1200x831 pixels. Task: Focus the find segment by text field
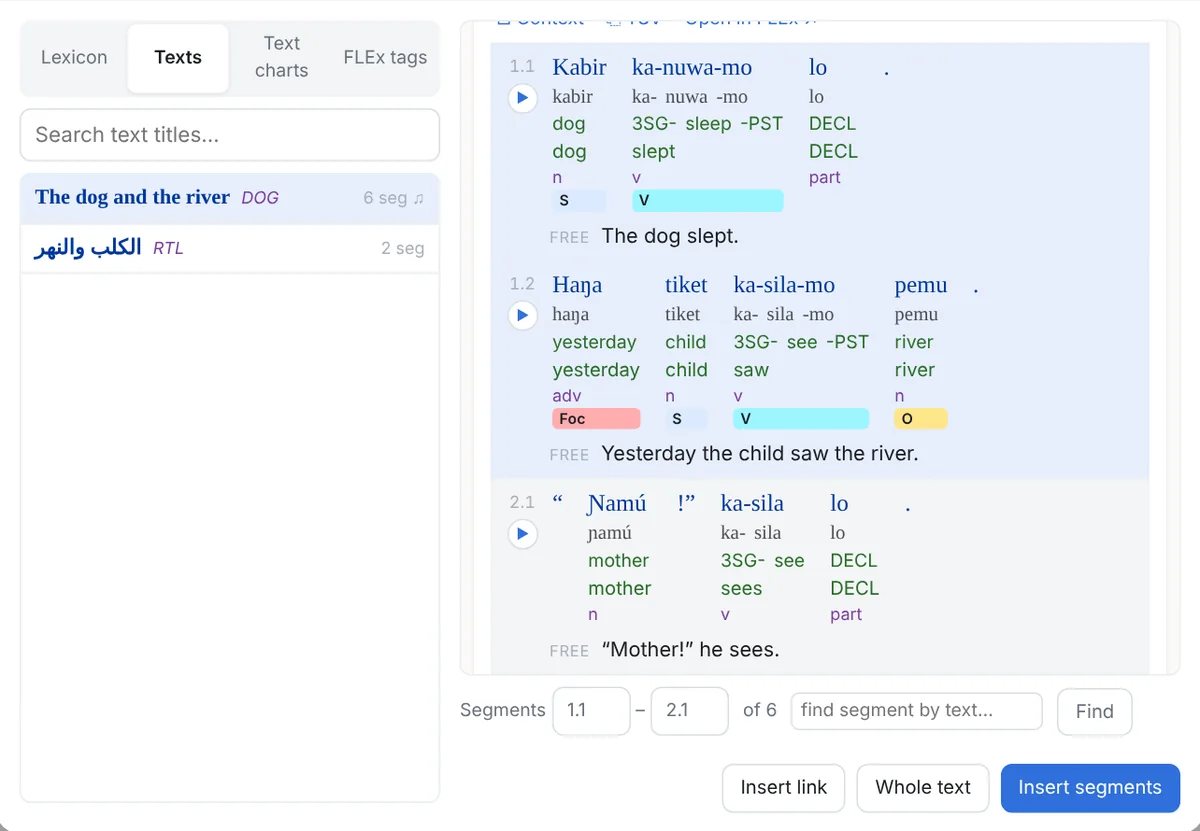click(x=916, y=711)
